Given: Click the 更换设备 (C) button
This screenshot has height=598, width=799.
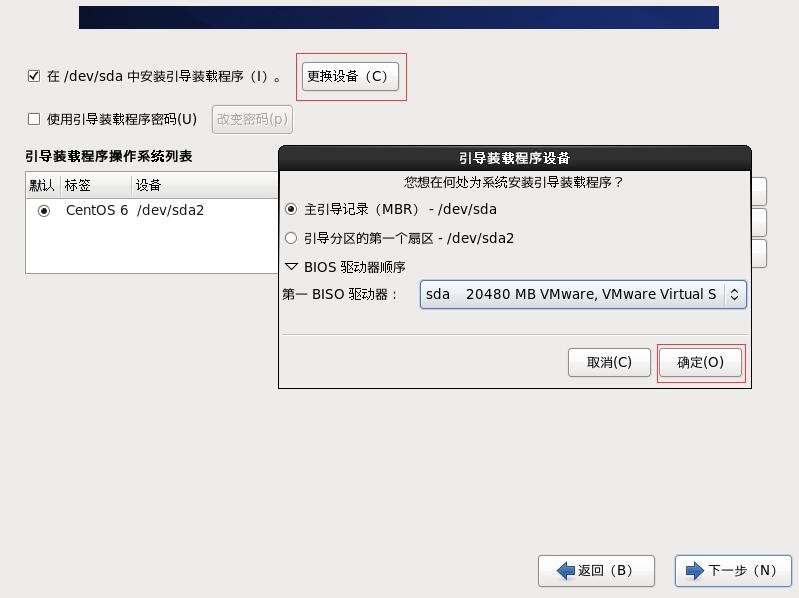Looking at the screenshot, I should click(350, 76).
